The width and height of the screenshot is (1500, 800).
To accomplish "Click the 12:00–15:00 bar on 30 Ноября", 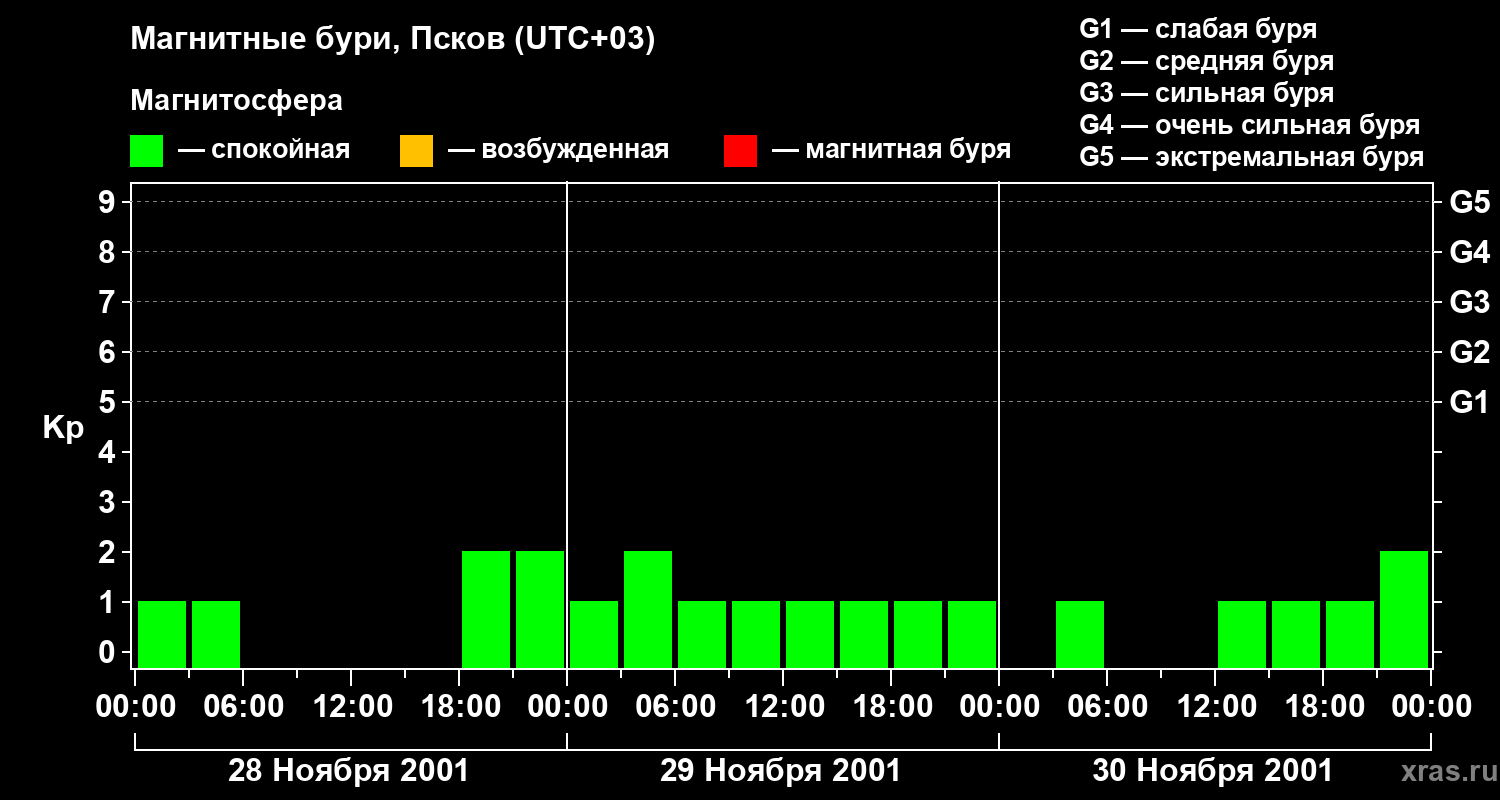I will 1242,634.
